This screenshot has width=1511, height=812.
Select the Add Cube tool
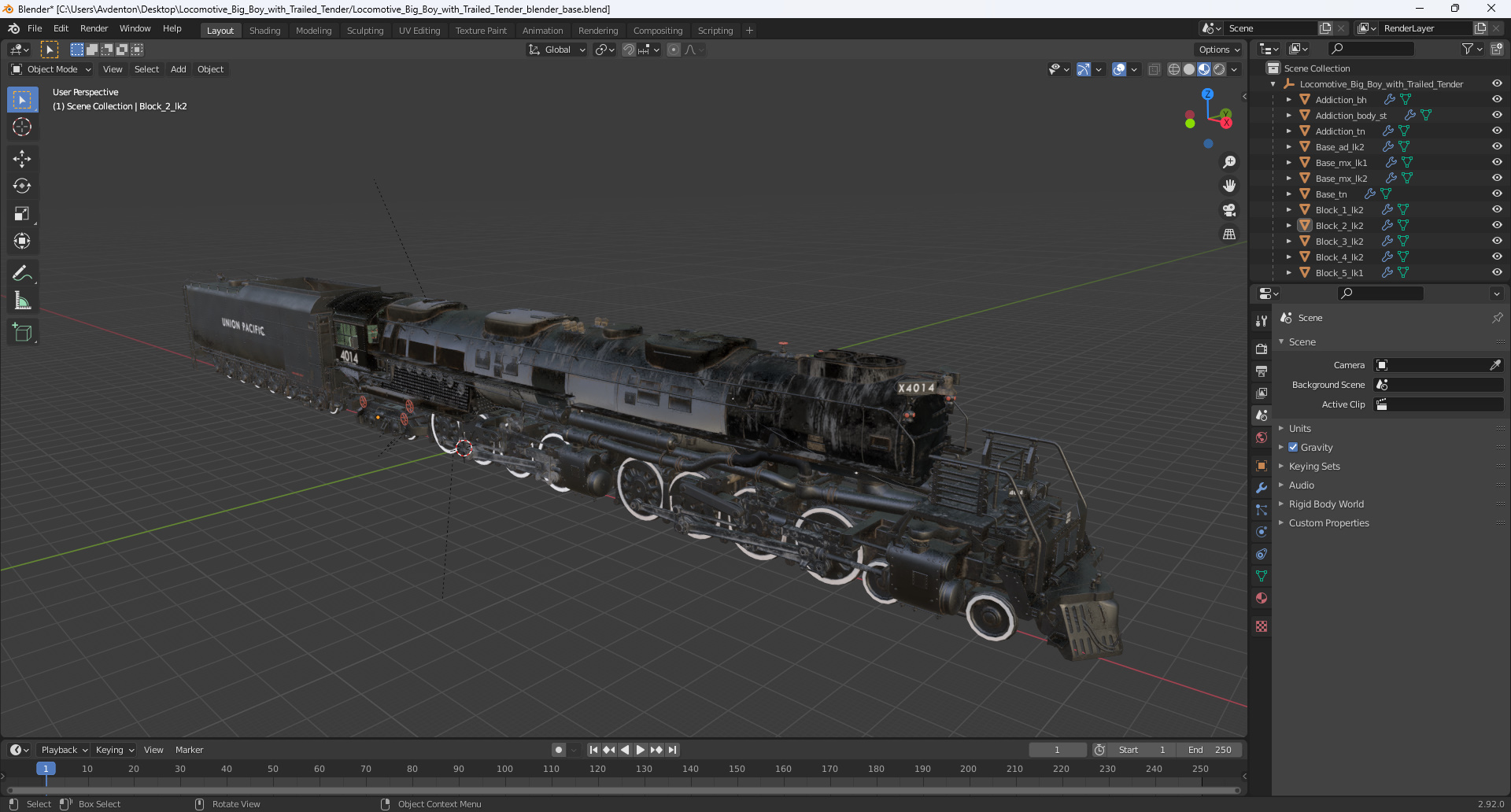click(x=22, y=332)
